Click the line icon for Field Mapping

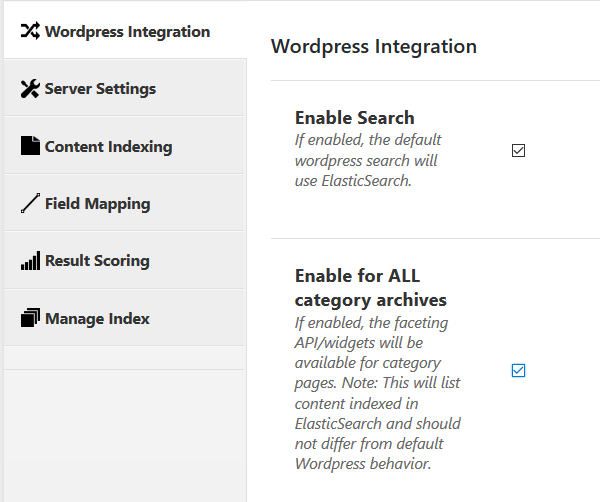point(30,203)
